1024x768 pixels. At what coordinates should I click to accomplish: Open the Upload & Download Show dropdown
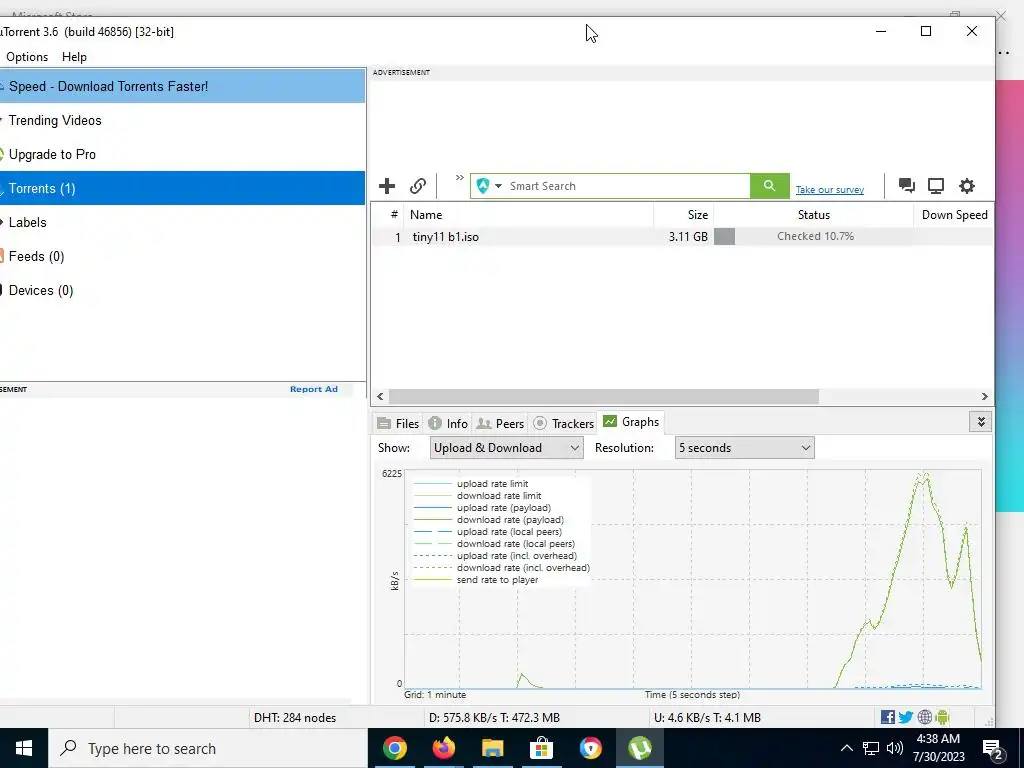tap(506, 448)
